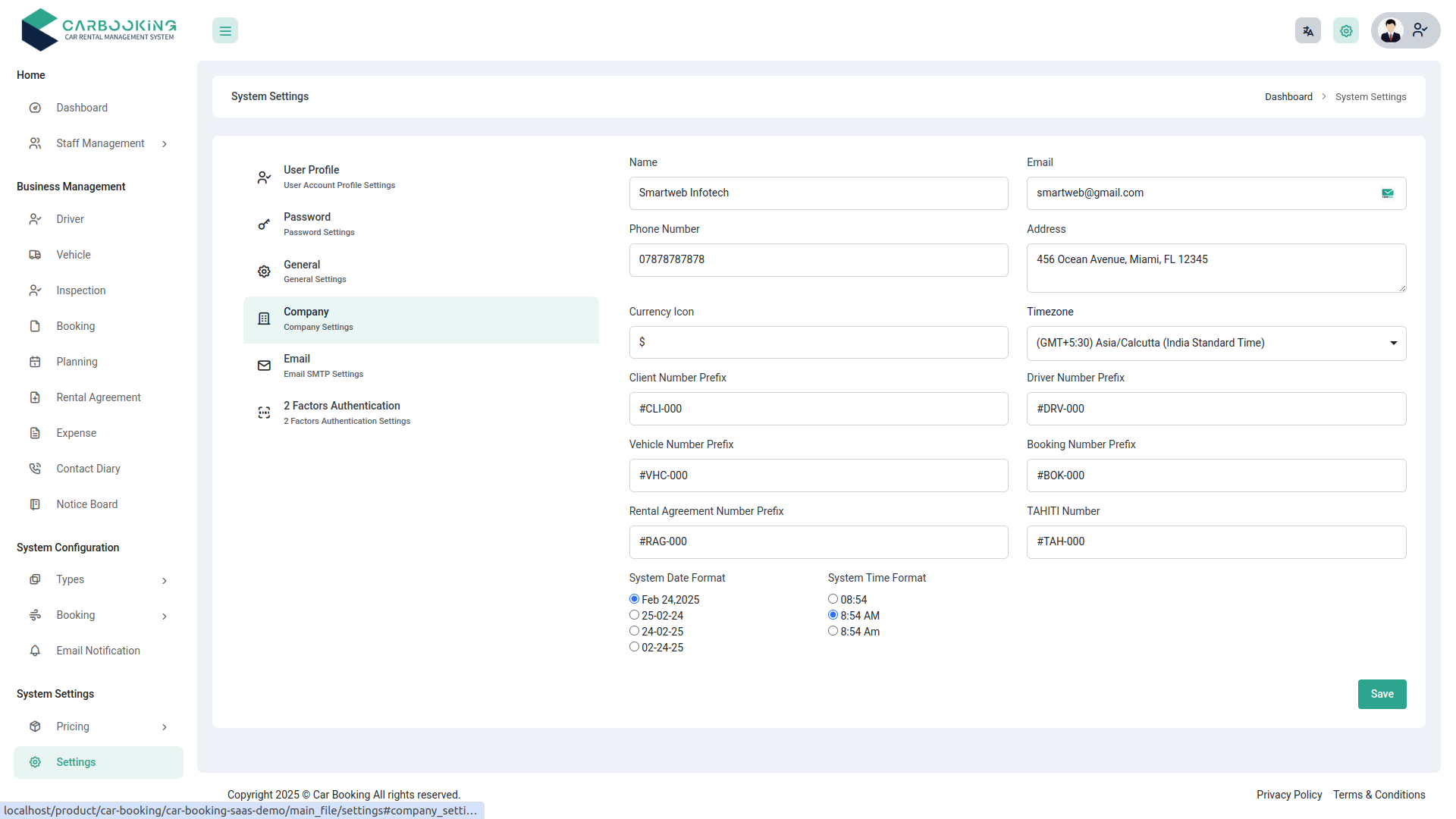Choose the 02-24-25 date format

[634, 647]
